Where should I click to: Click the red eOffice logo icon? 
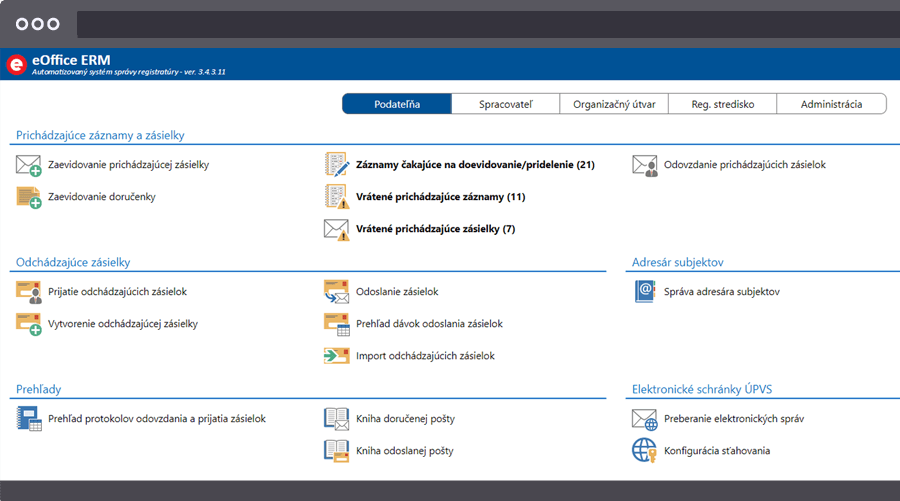point(17,64)
